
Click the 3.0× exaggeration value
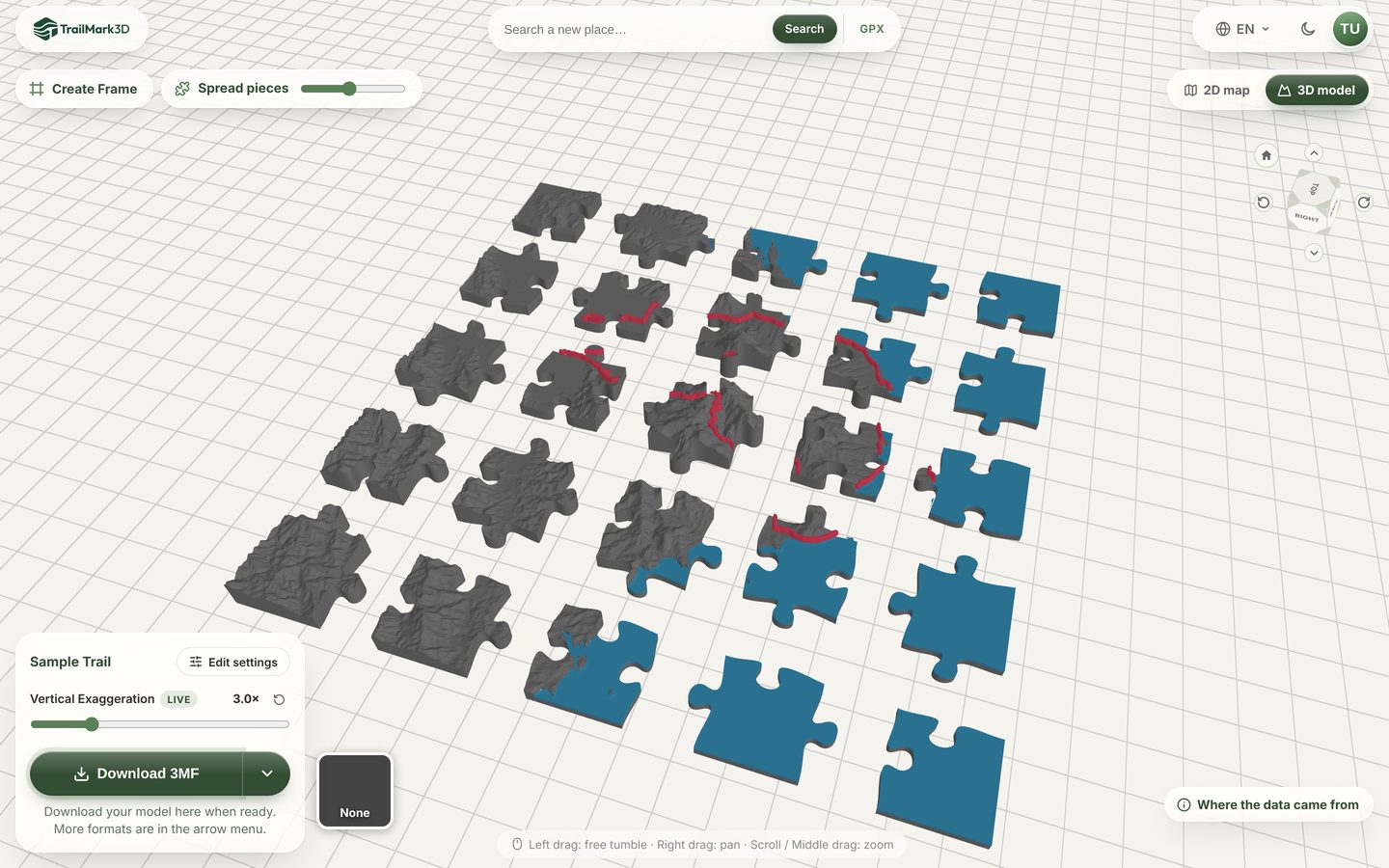(x=246, y=699)
